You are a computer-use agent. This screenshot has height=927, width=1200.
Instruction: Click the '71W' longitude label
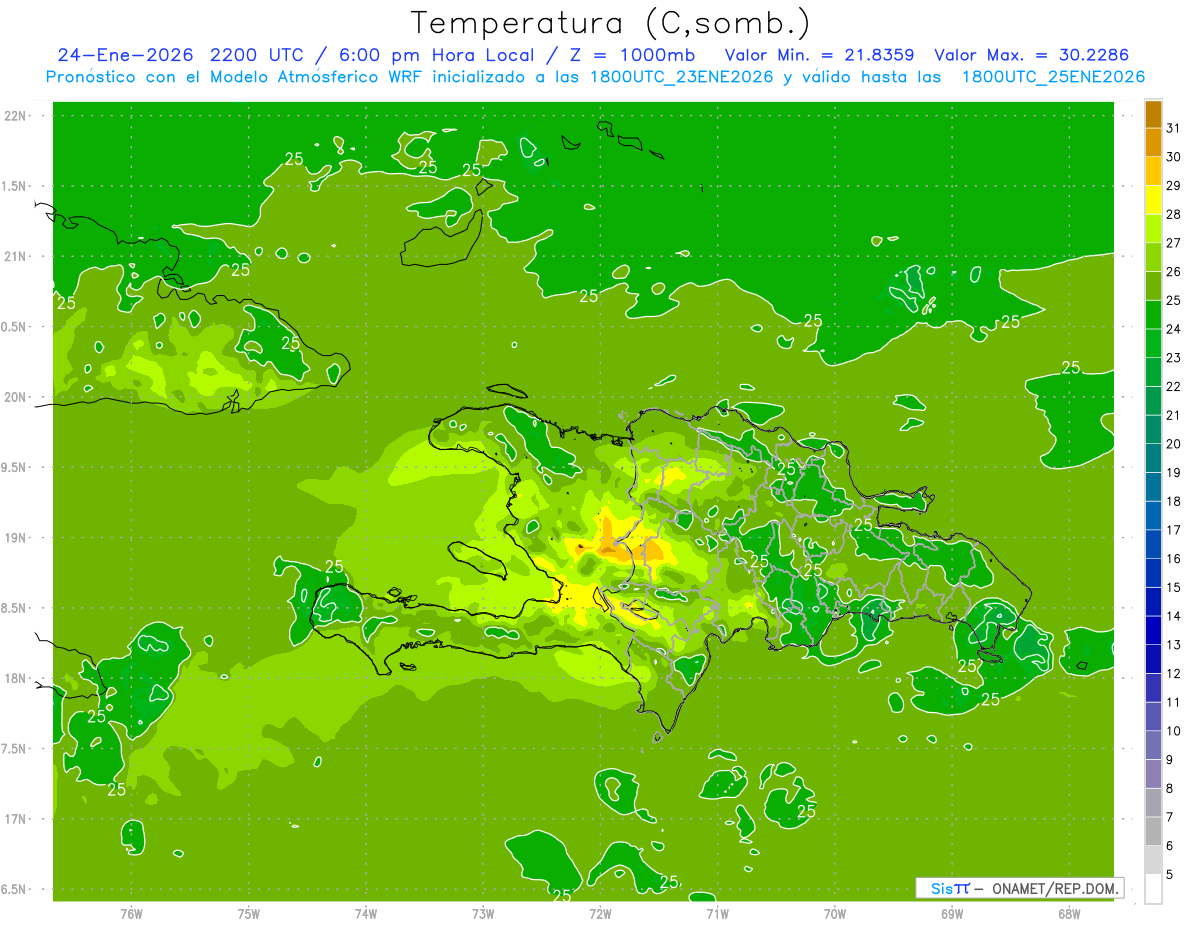pos(717,913)
